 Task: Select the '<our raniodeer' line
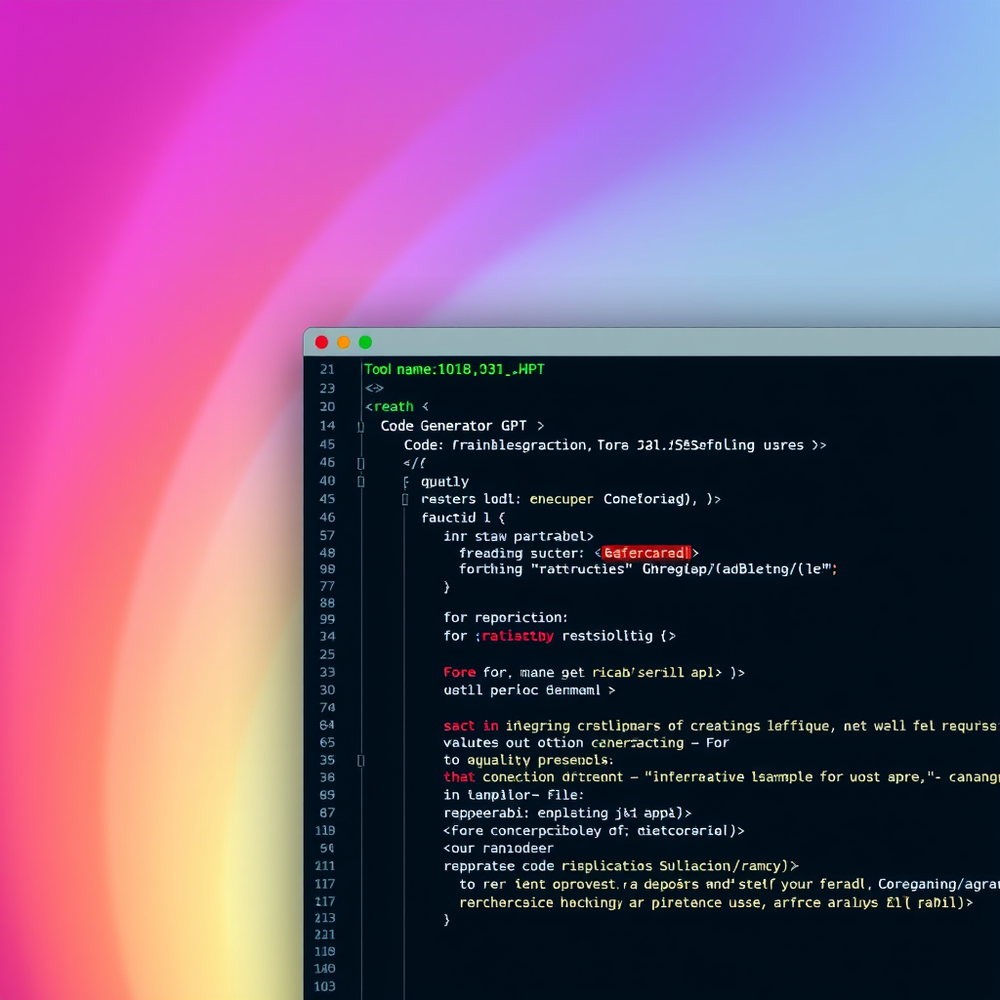[x=498, y=848]
